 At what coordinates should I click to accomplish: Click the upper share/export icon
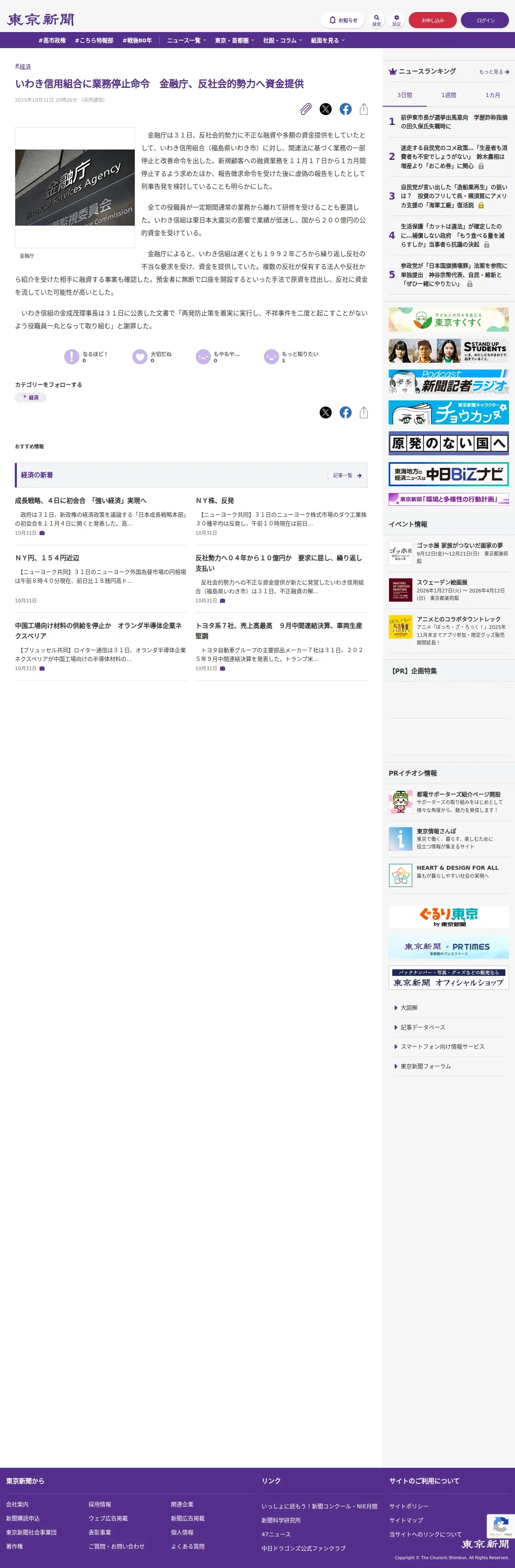364,109
